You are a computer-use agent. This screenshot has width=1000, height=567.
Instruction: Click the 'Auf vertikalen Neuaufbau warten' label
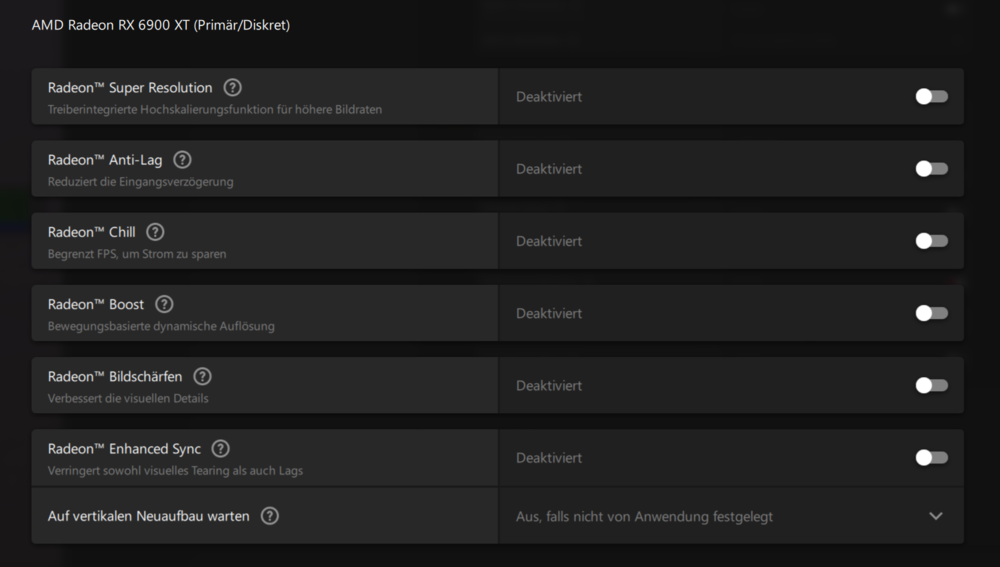pyautogui.click(x=149, y=517)
